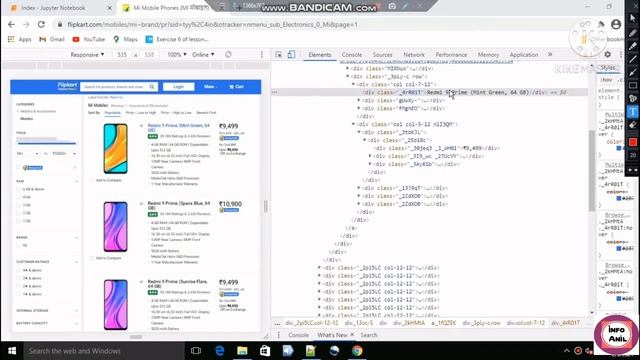This screenshot has height=360, width=640.
Task: Open the What's New drawer tab
Action: (332, 335)
